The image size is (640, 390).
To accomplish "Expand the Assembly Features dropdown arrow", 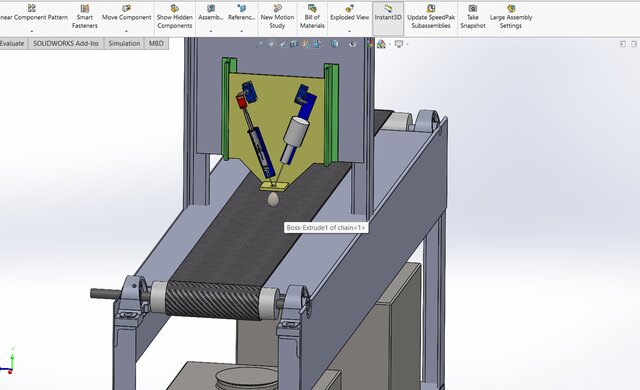I will (211, 31).
